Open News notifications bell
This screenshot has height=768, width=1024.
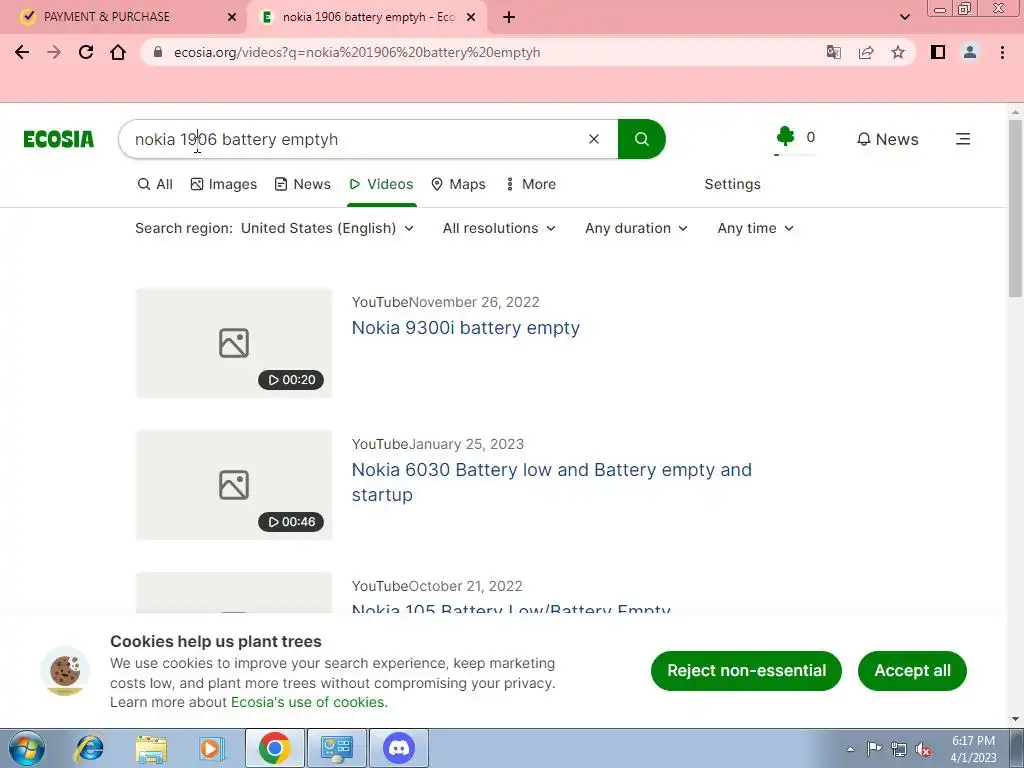(888, 139)
